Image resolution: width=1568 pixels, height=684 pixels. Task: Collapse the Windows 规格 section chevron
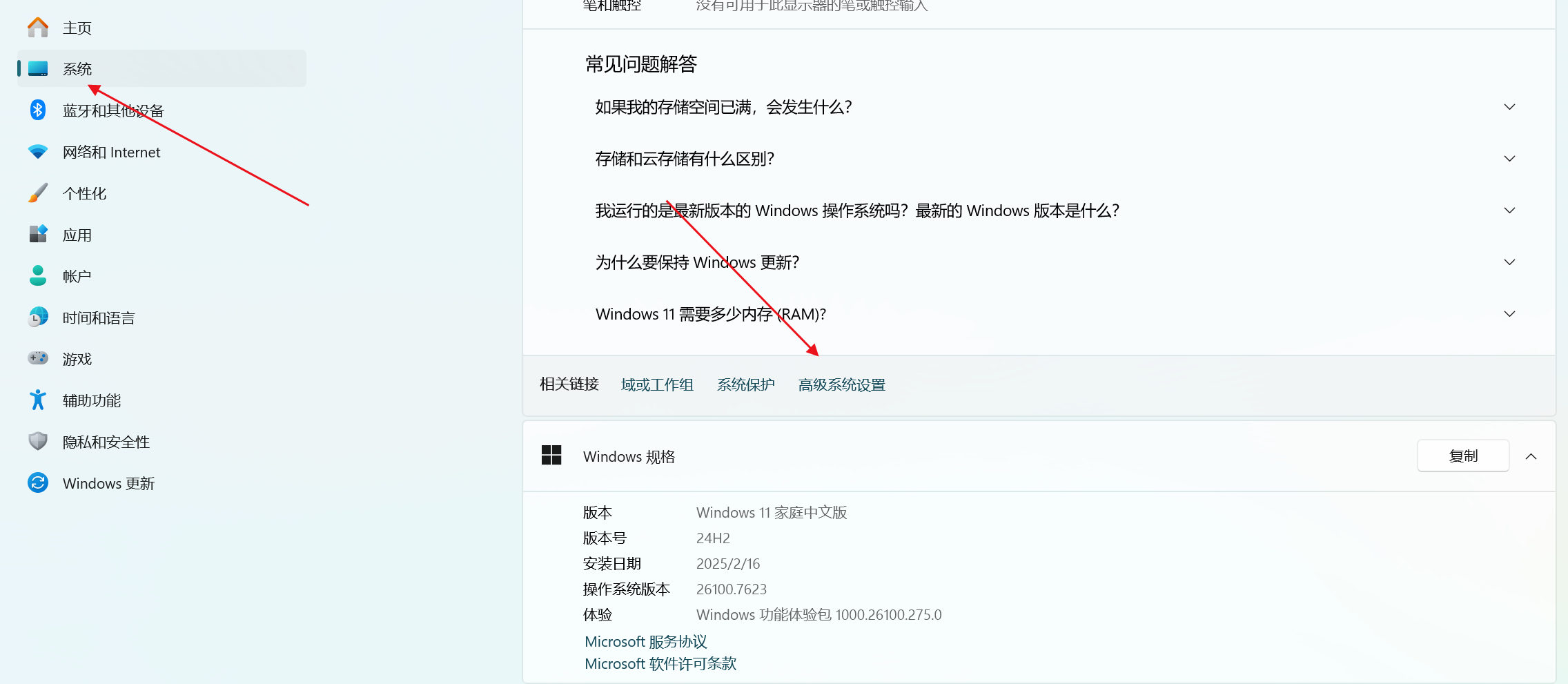pyautogui.click(x=1531, y=456)
